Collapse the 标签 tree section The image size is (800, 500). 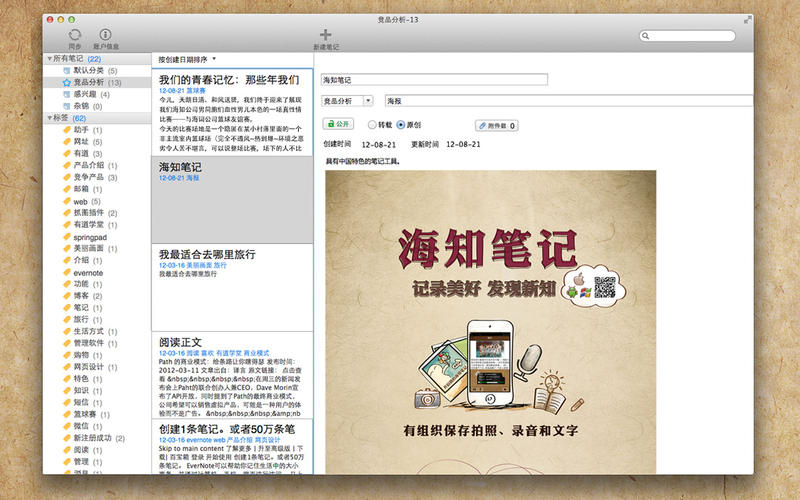[49, 118]
